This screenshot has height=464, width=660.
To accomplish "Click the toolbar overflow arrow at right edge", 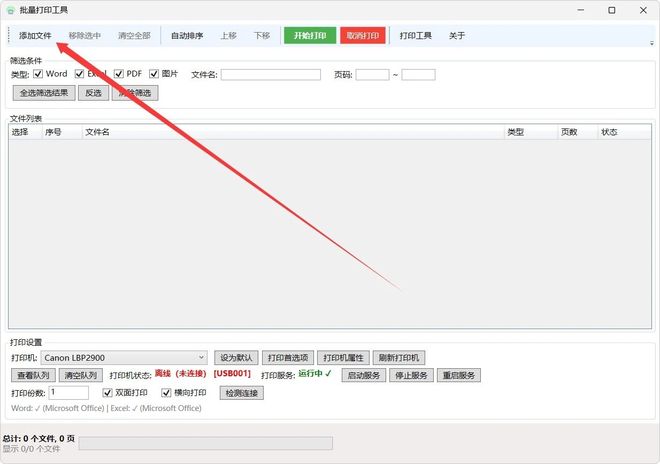I will [x=652, y=43].
